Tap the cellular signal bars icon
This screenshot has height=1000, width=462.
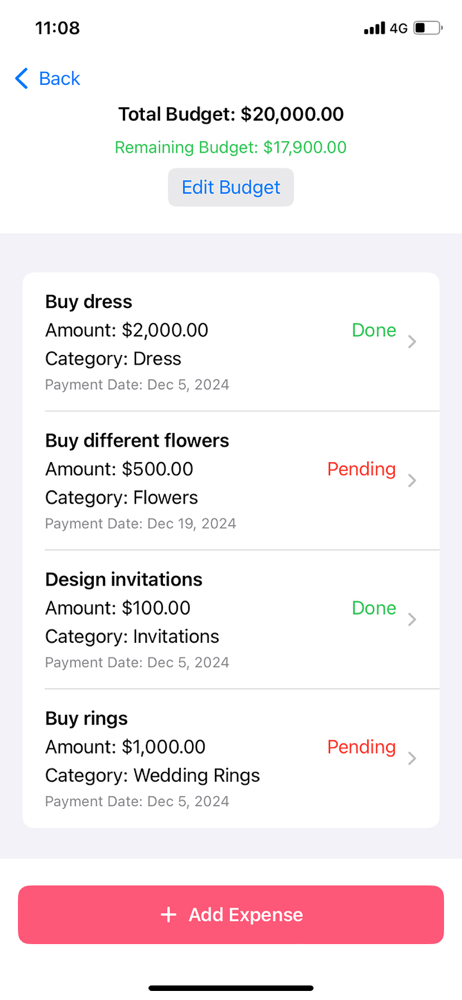[x=375, y=28]
